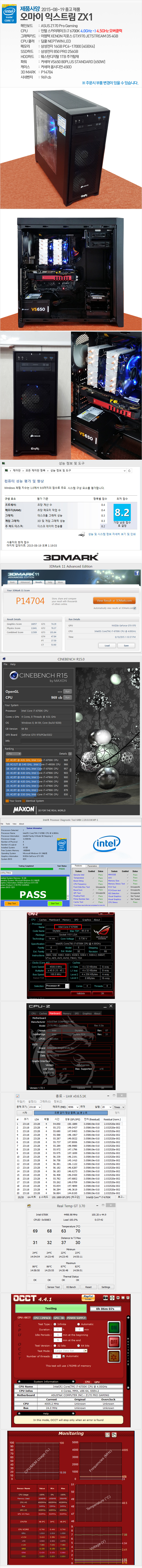Click Validate in ROG CPU-Z window
142x1568 pixels.
click(81, 993)
